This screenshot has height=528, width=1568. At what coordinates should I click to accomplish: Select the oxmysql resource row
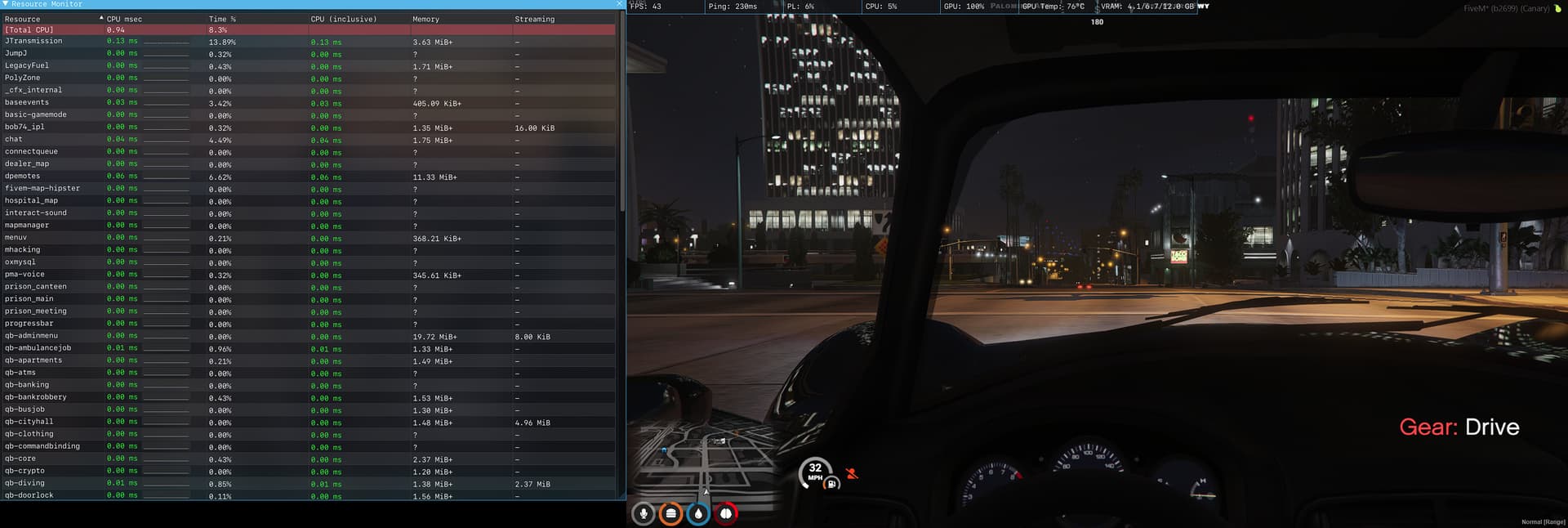coord(309,262)
